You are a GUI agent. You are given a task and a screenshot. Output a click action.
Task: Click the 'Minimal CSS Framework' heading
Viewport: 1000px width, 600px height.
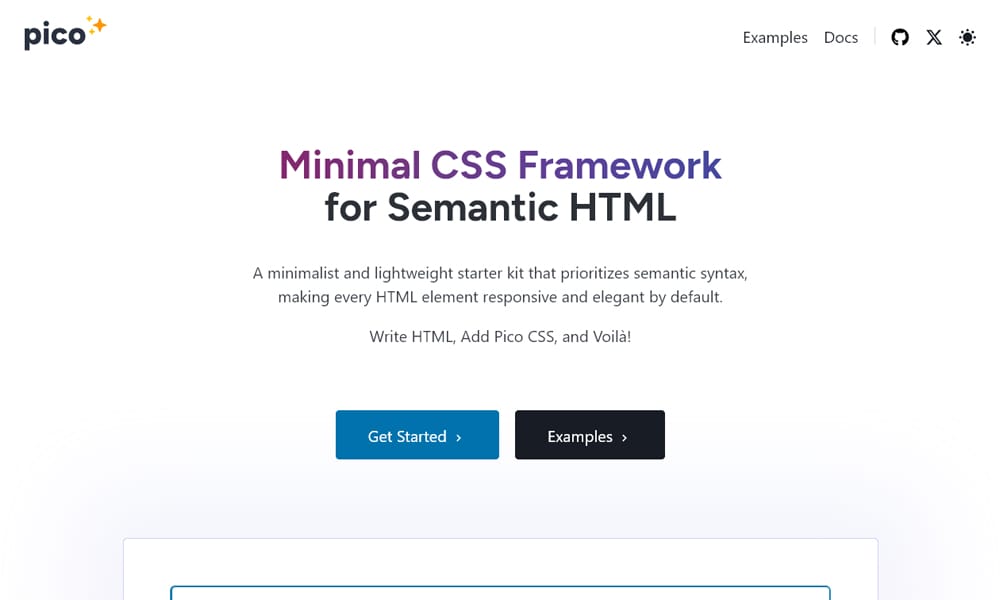(x=501, y=165)
